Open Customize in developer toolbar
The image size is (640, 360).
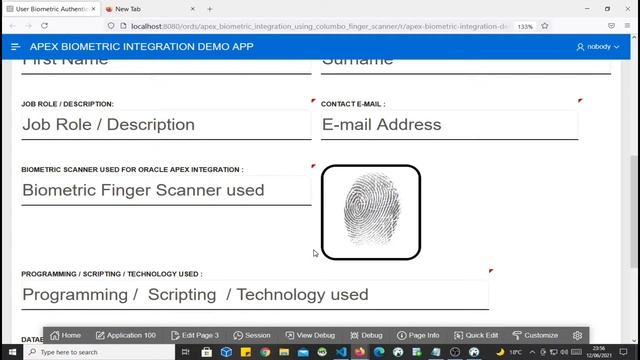point(535,336)
